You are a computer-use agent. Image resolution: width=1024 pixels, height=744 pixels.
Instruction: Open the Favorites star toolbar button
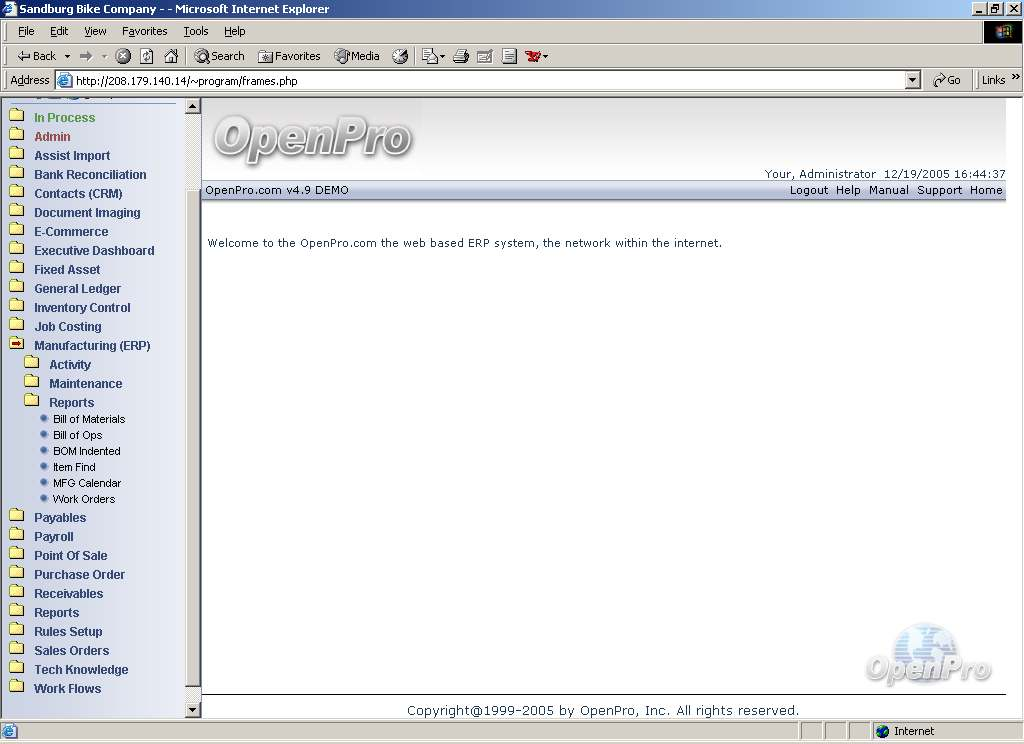click(289, 56)
